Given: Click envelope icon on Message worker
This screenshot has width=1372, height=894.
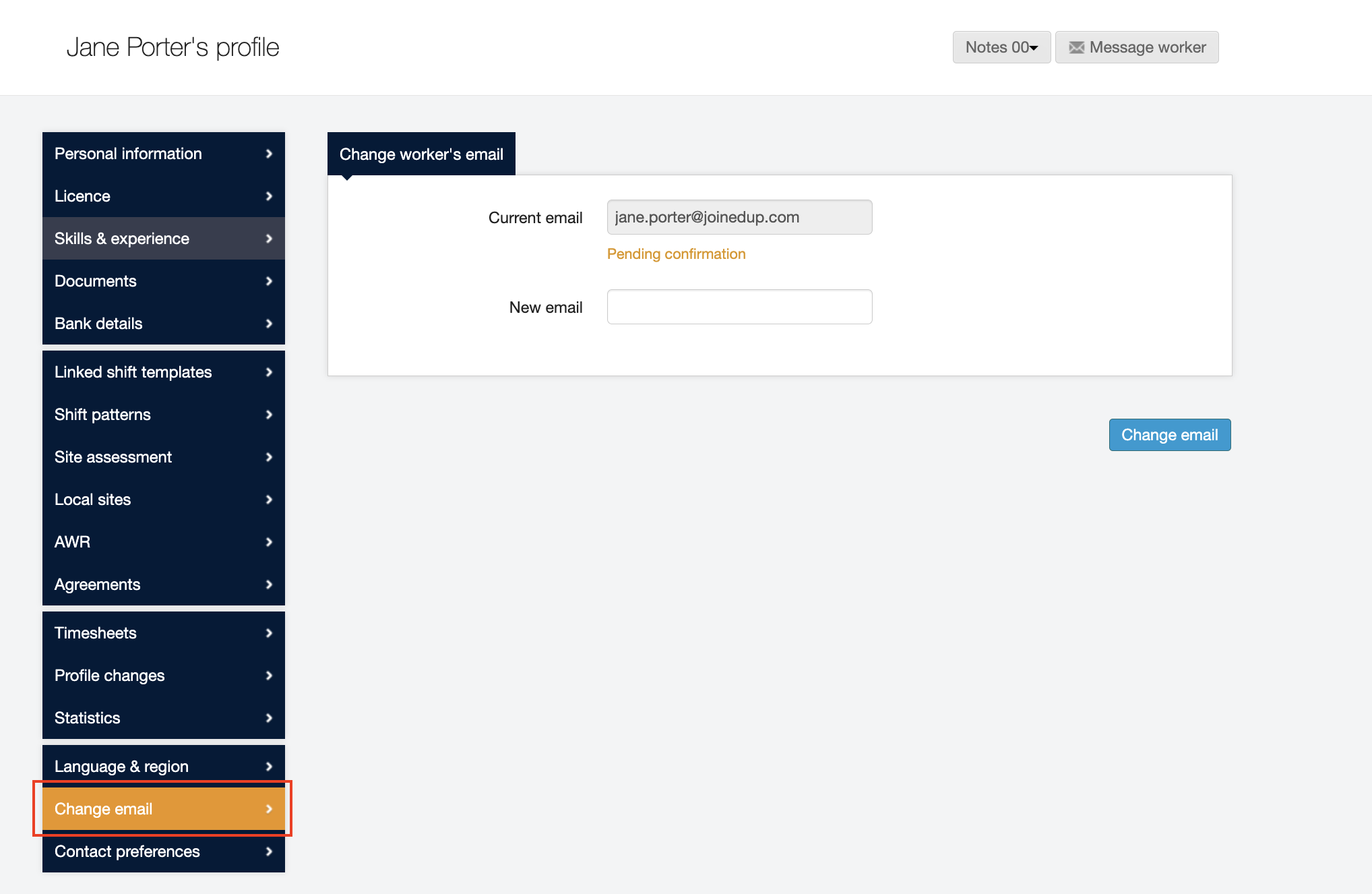Looking at the screenshot, I should tap(1076, 47).
